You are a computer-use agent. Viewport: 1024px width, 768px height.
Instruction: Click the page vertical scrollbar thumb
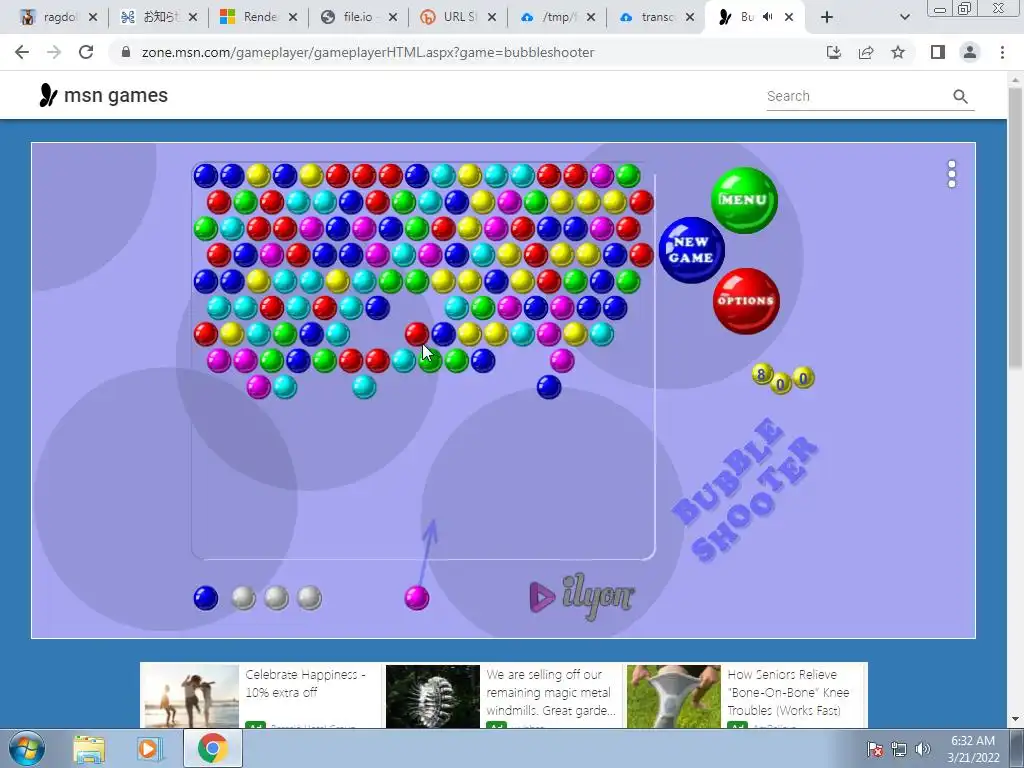tap(1016, 229)
